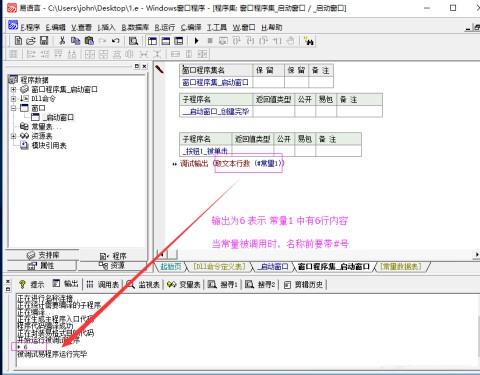This screenshot has width=480, height=375.
Task: Expand the Dll命令 tree node
Action: tap(13, 99)
